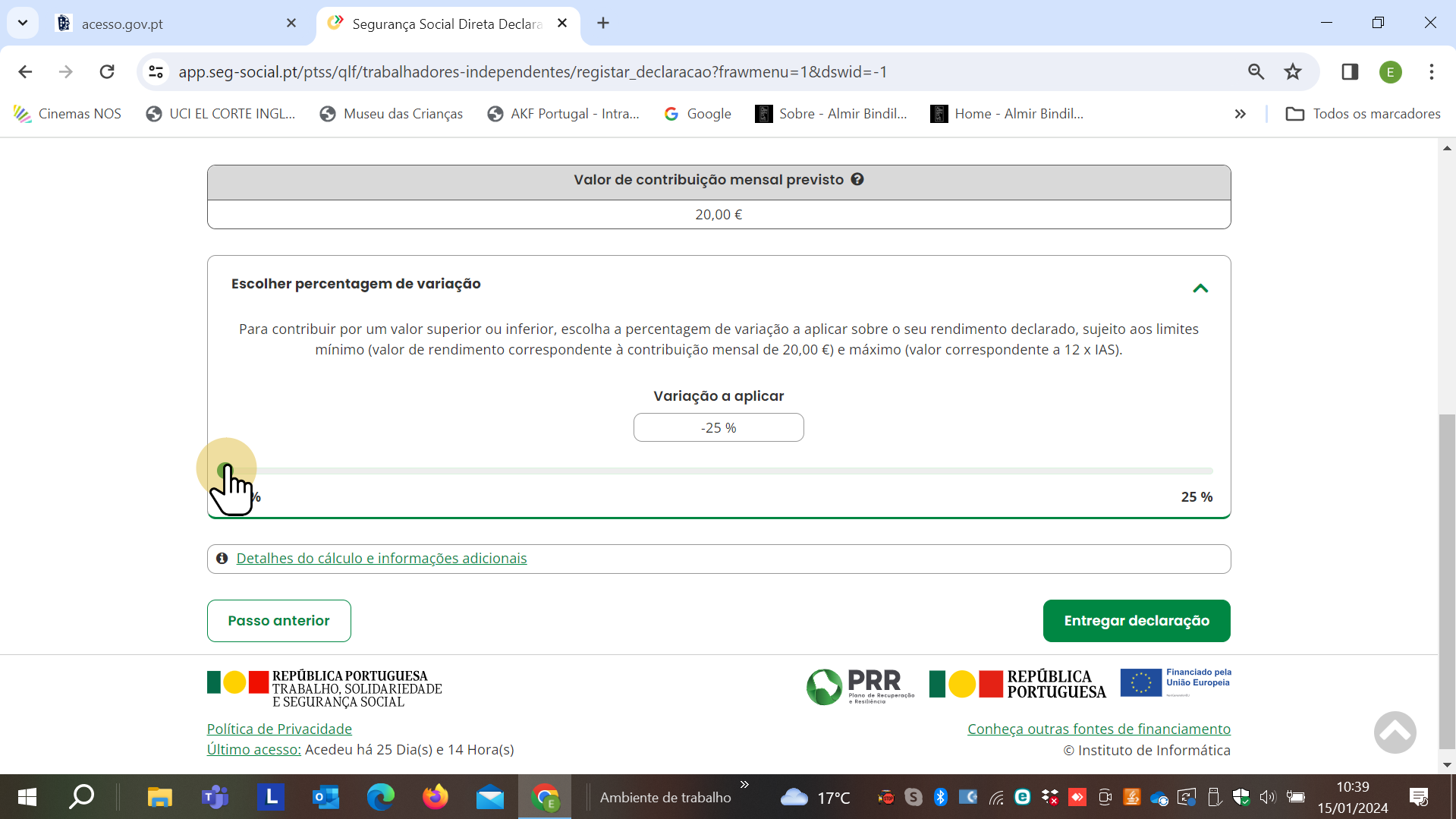
Task: Bookmark this page with star icon
Action: pos(1293,72)
